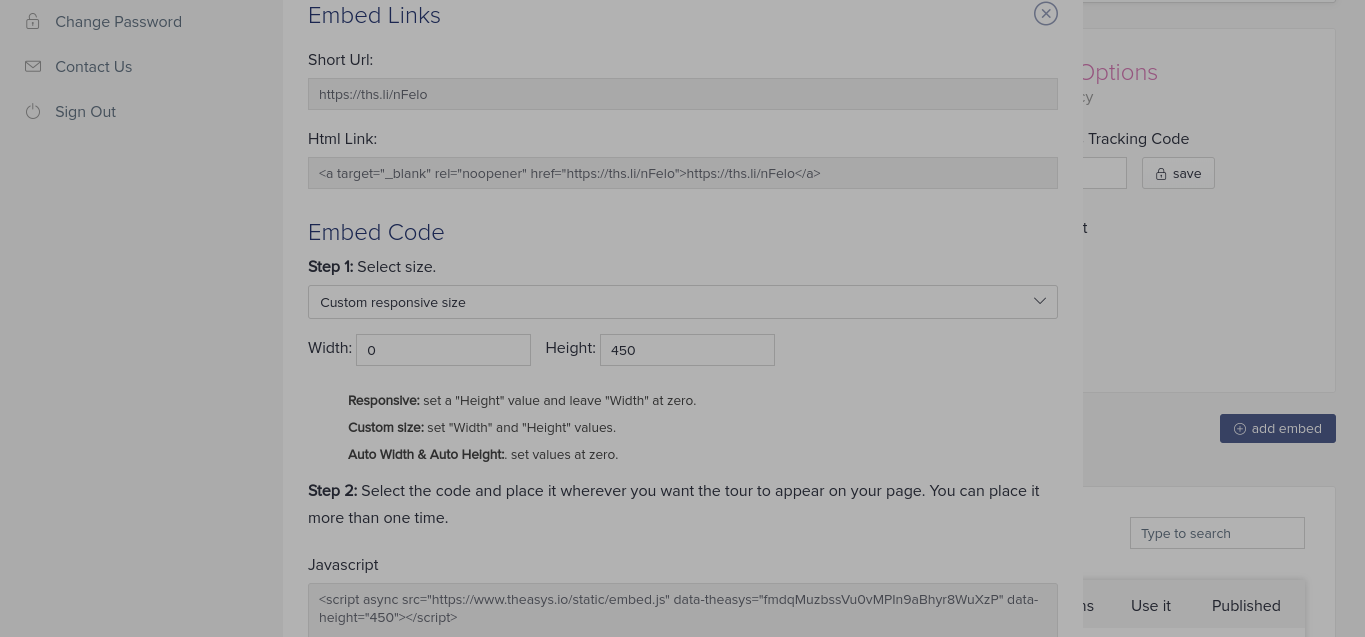Click the Tracking Code input box

tap(1104, 173)
